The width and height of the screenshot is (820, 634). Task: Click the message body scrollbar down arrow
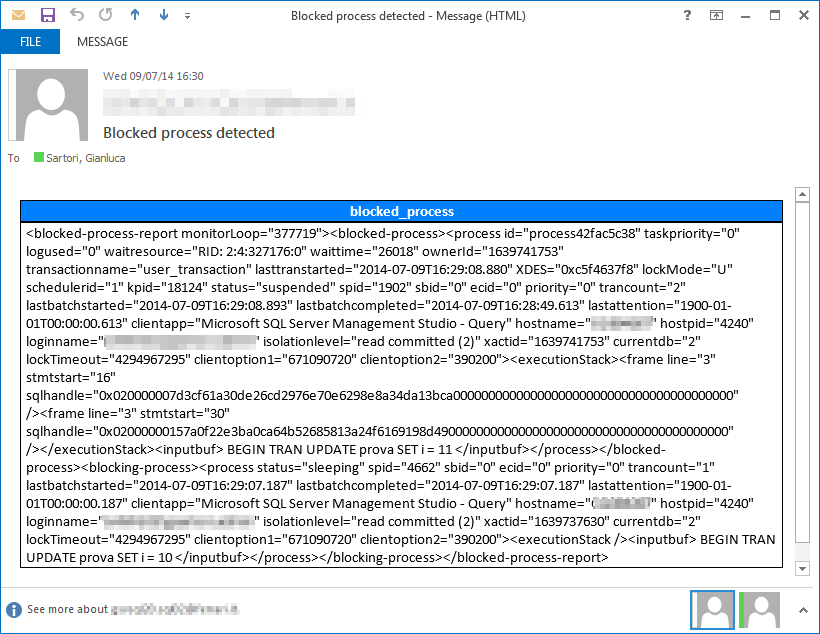(x=801, y=568)
